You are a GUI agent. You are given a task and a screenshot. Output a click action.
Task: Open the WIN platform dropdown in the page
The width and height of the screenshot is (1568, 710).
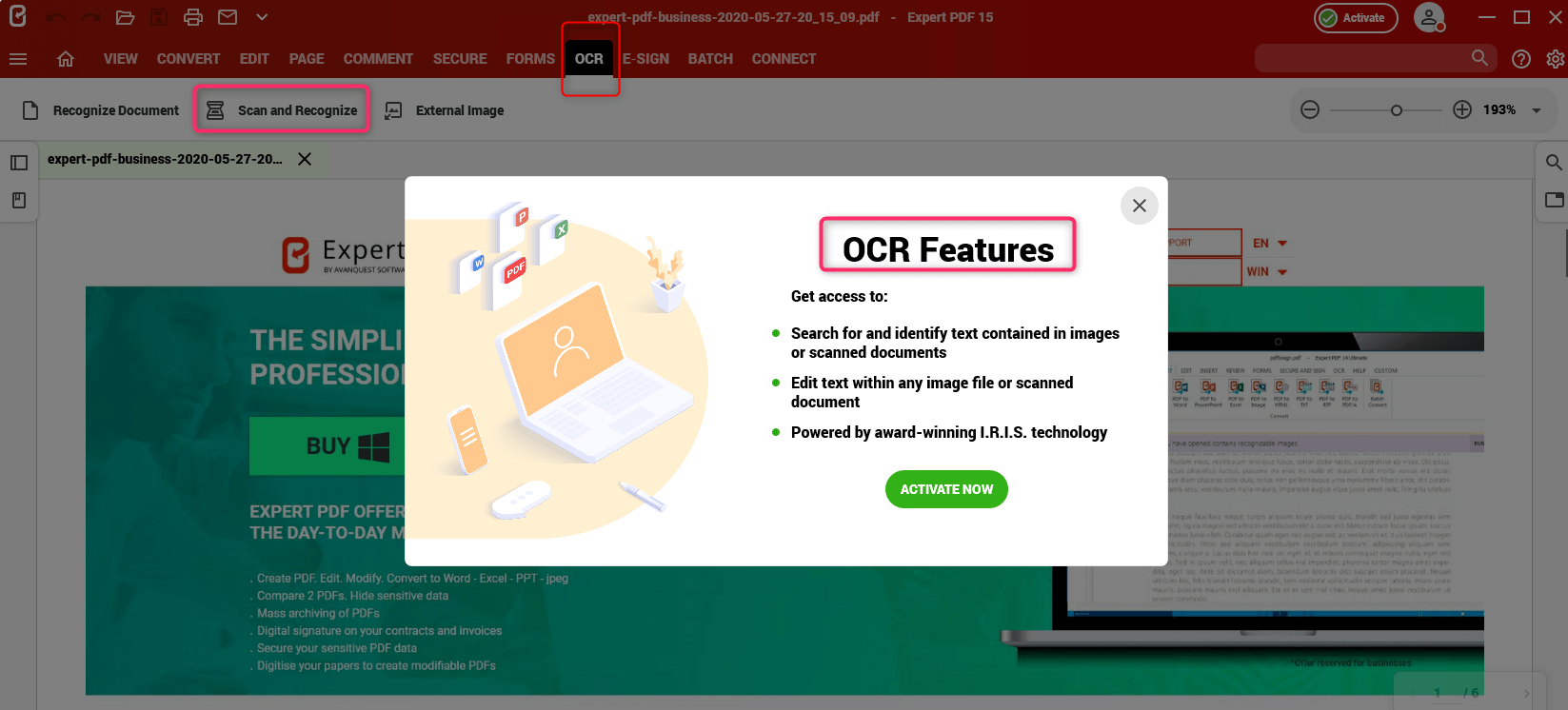[1267, 271]
